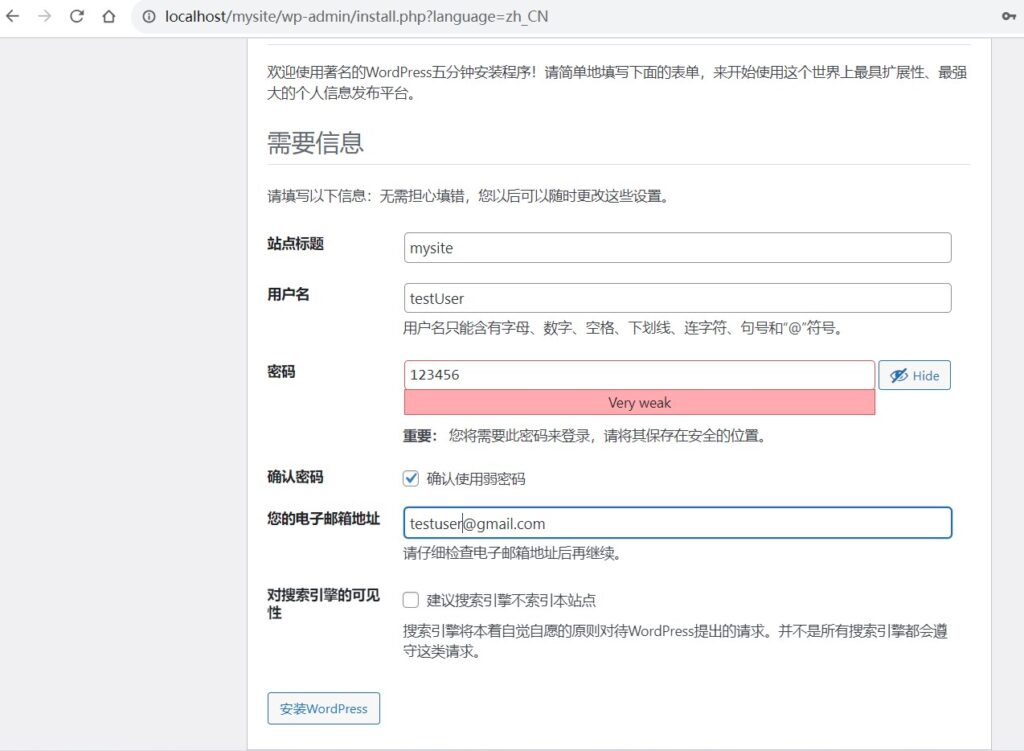Image resolution: width=1024 pixels, height=751 pixels.
Task: Click the 请仔细检查电子邮箱地址后再继续 hint text
Action: click(512, 553)
